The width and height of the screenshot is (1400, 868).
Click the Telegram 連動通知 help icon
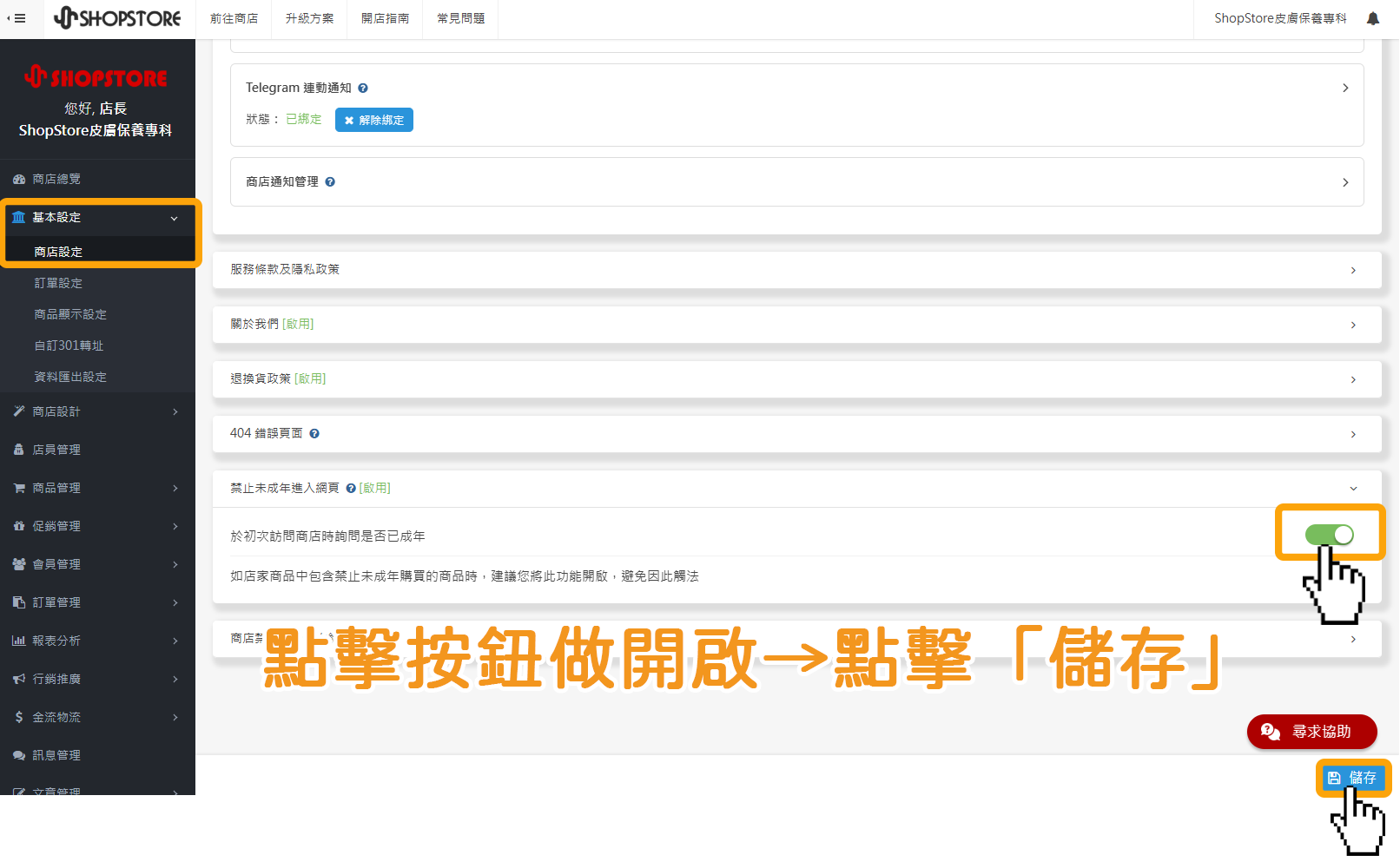363,88
